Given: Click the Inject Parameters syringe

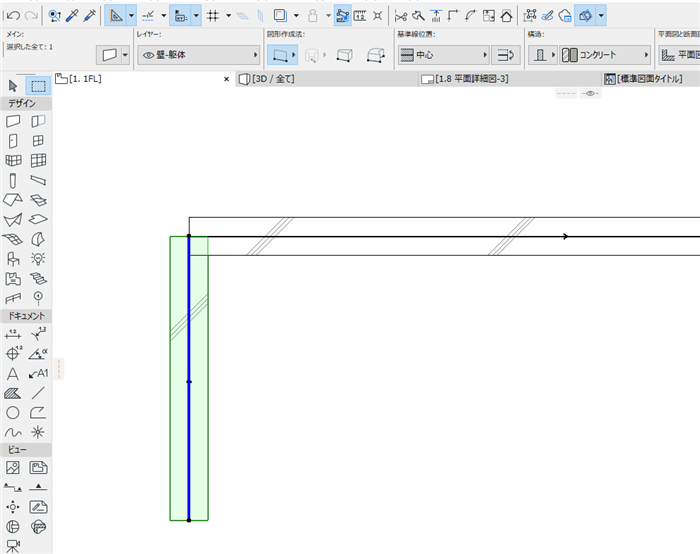Looking at the screenshot, I should click(x=89, y=16).
